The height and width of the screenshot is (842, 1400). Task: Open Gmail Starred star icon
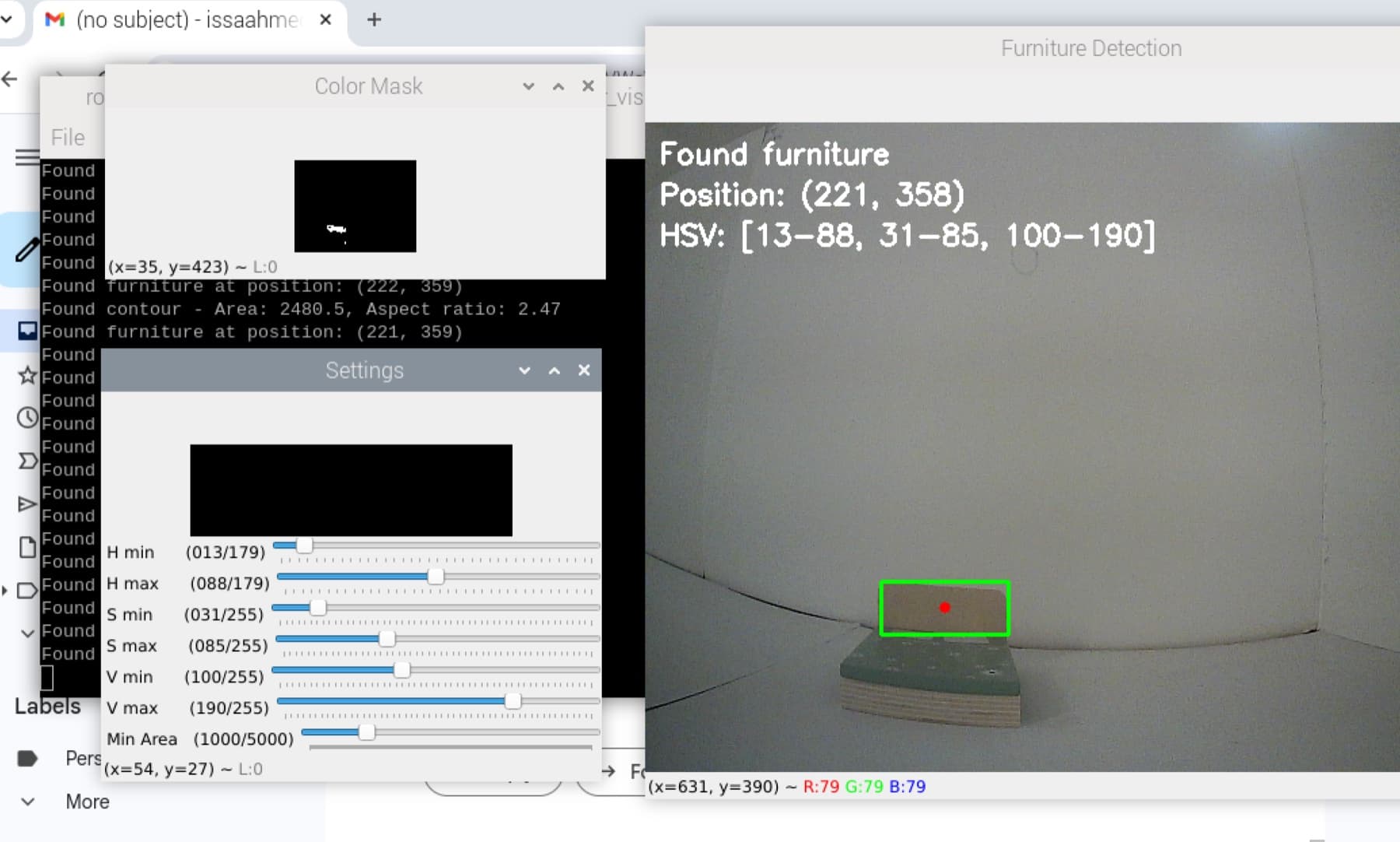(x=27, y=375)
